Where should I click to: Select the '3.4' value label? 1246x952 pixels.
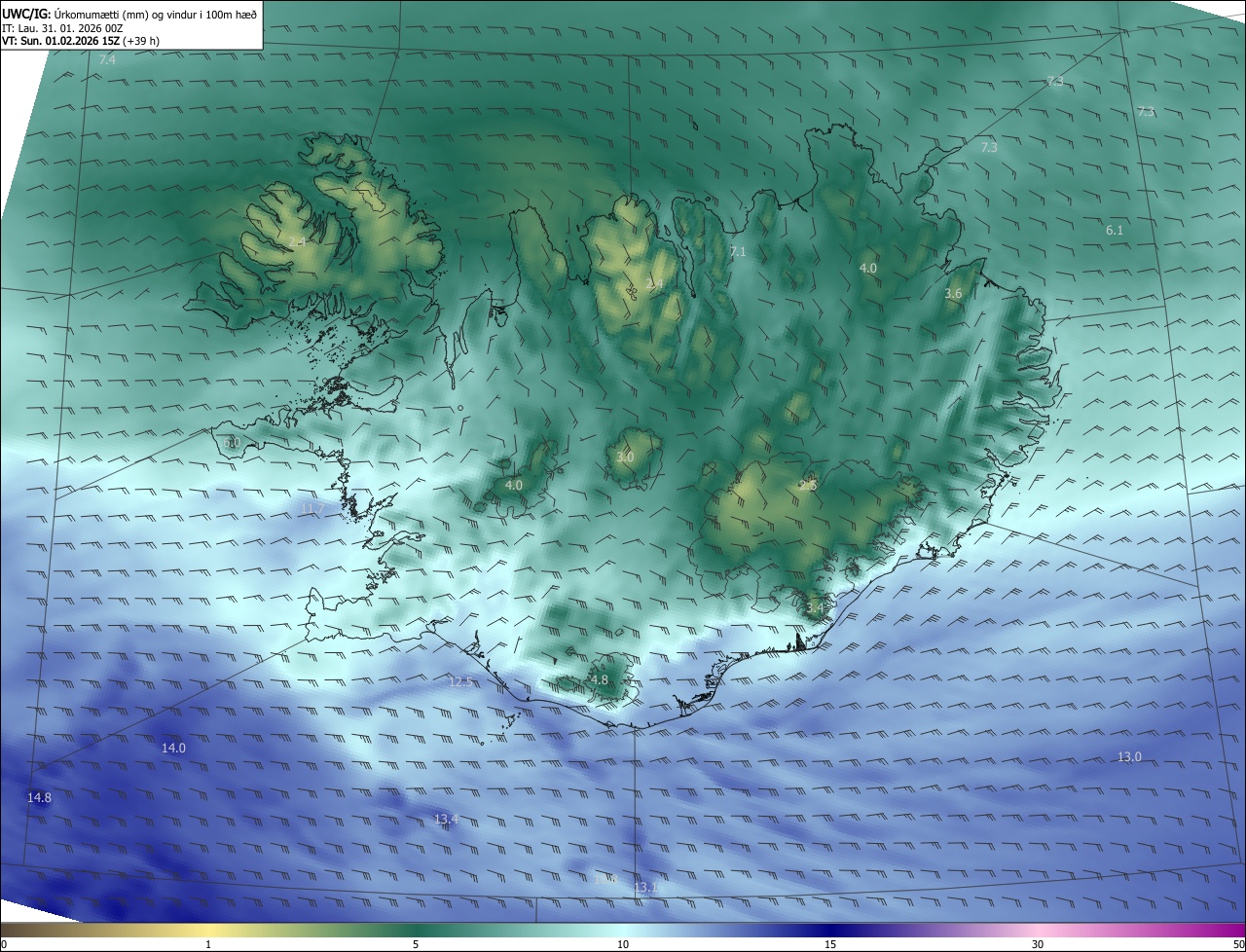(814, 608)
